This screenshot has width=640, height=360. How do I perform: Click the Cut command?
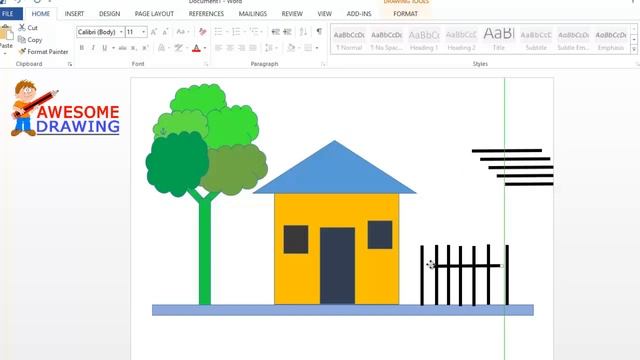point(28,28)
